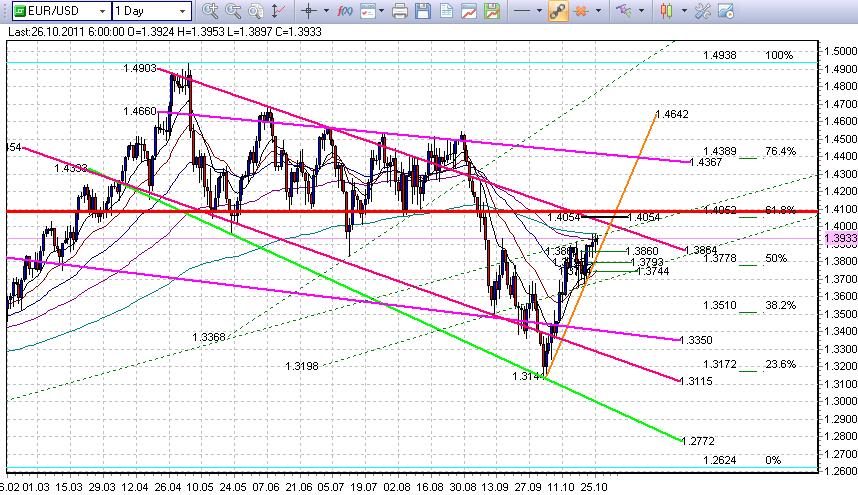The width and height of the screenshot is (858, 495).
Task: Click the red line chart template icon
Action: pos(469,10)
